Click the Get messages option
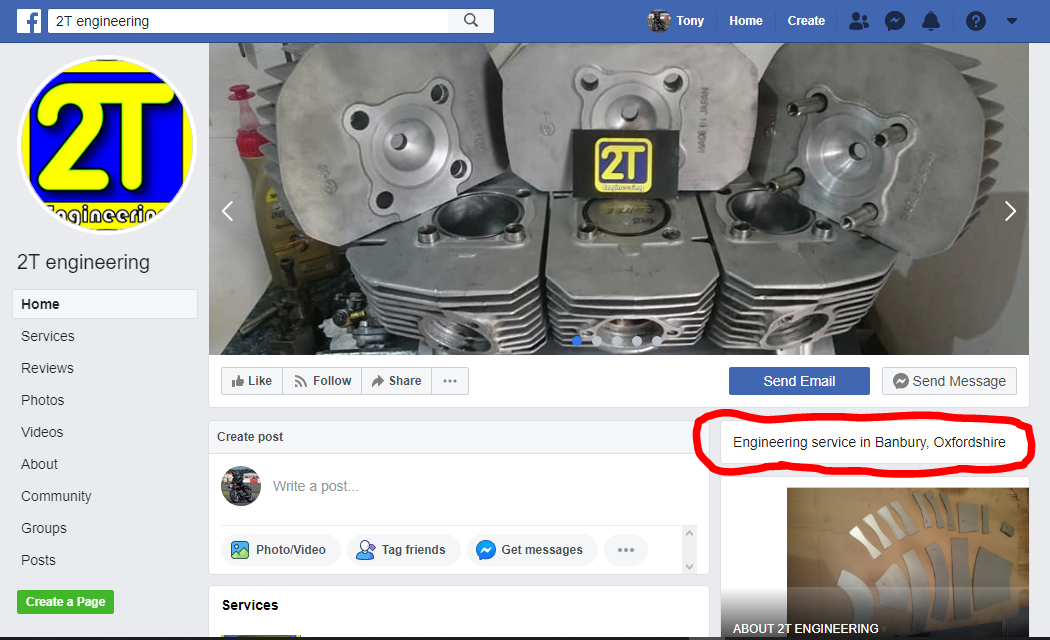 tap(530, 550)
